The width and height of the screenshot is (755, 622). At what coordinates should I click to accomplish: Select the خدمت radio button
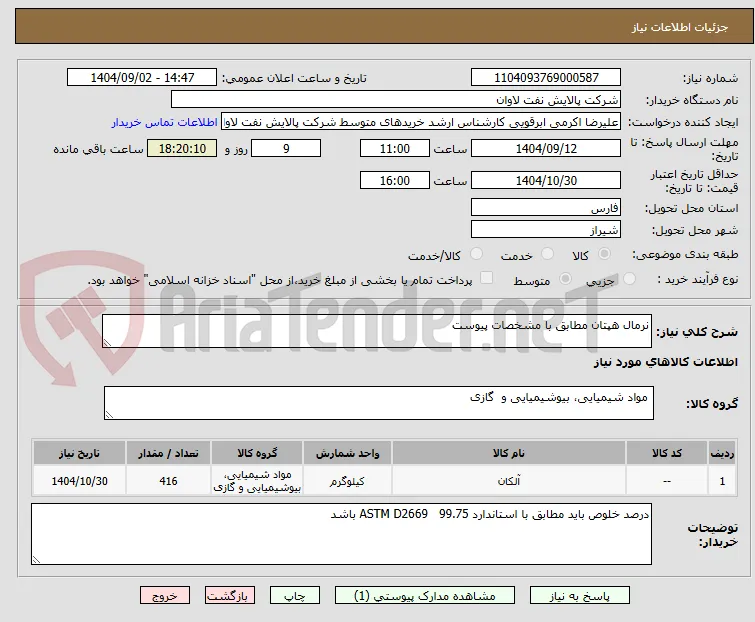click(547, 254)
